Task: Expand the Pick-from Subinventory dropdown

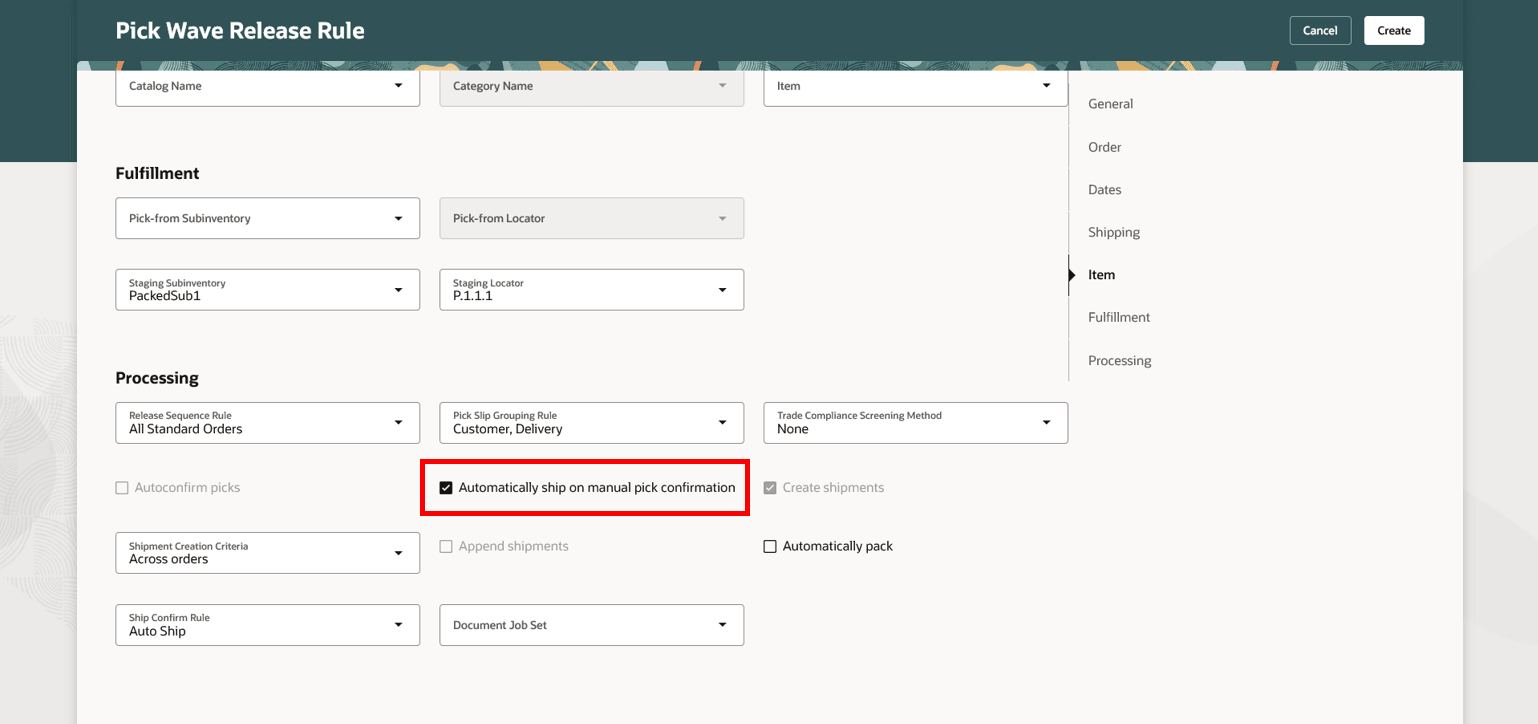Action: click(x=267, y=218)
